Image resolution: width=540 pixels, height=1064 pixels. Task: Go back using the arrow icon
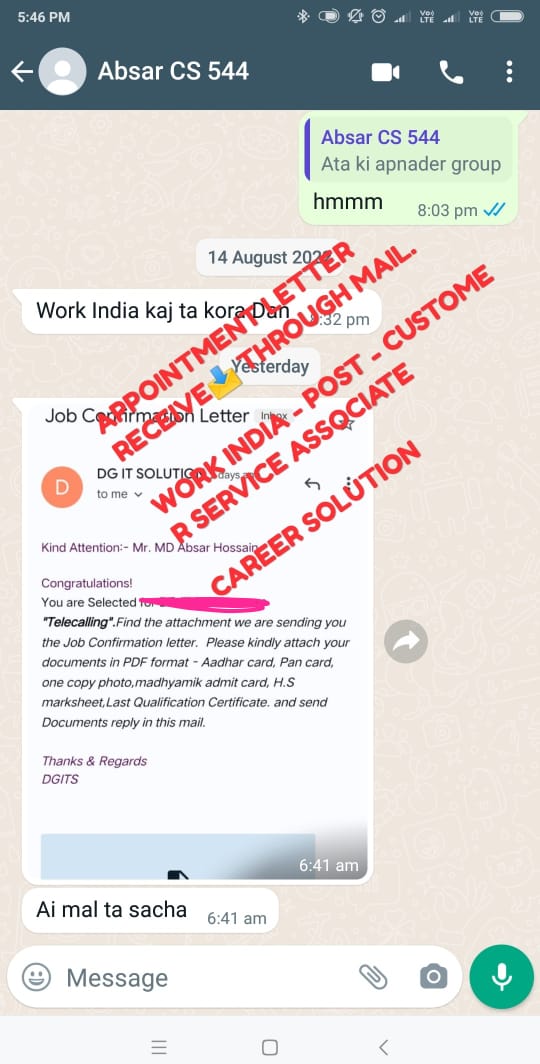pos(22,72)
